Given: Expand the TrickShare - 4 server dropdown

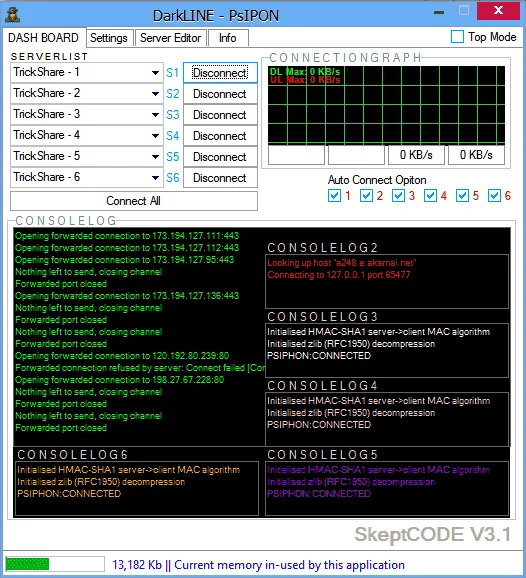Looking at the screenshot, I should (156, 136).
